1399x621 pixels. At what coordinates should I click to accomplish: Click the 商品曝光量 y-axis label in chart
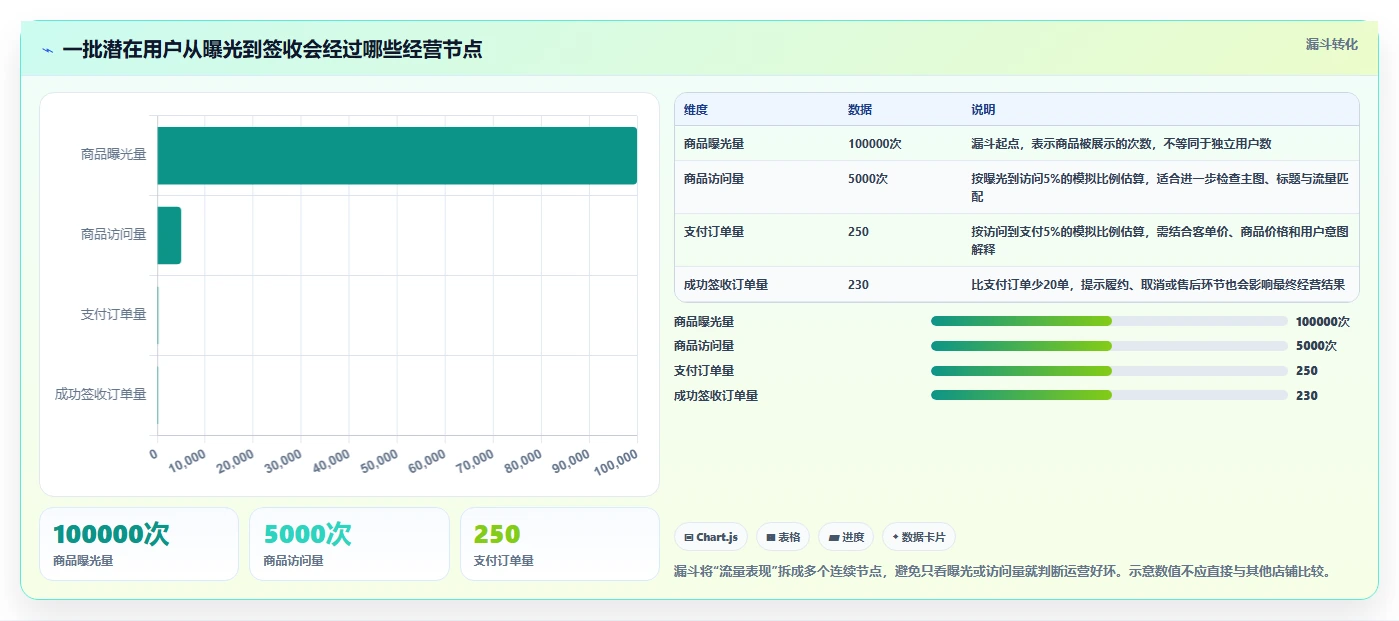(114, 155)
